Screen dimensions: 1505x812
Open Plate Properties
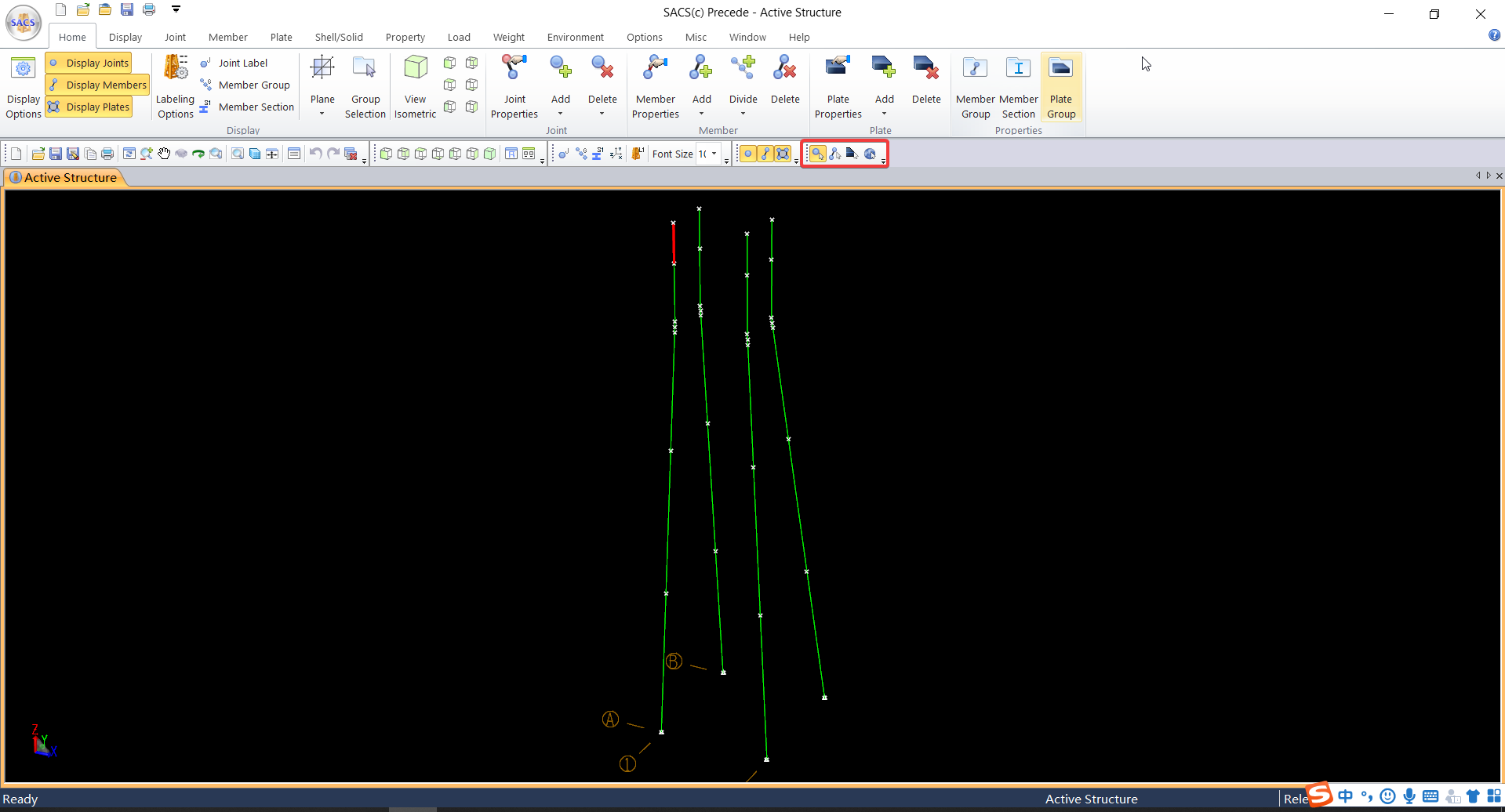click(x=838, y=87)
